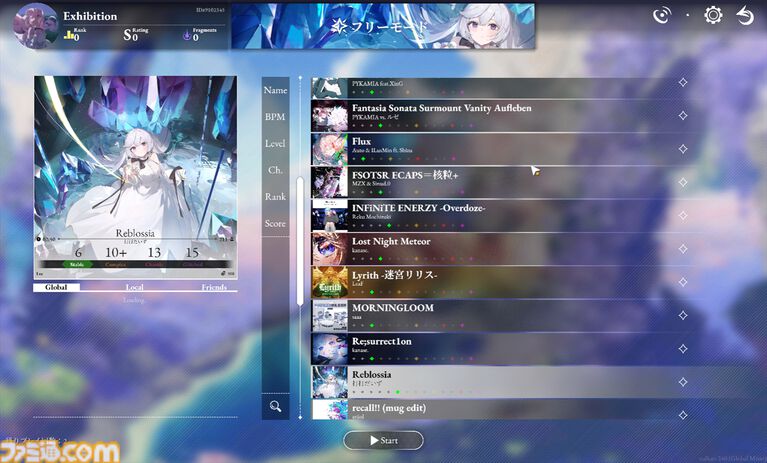Open the sync swirl icon
Image resolution: width=767 pixels, height=463 pixels.
[x=661, y=15]
